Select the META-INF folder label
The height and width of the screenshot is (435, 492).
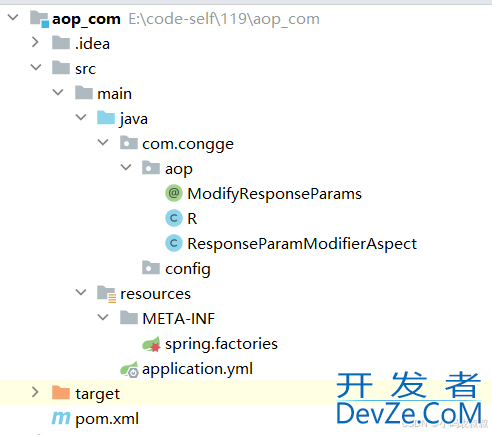click(x=178, y=319)
